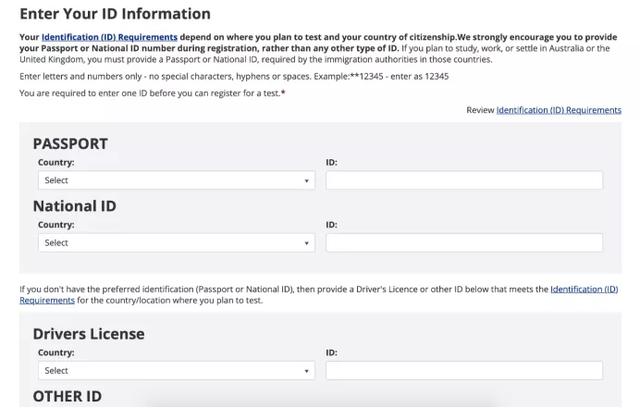Open the Passport Country dropdown
This screenshot has height=408, width=640.
176,181
